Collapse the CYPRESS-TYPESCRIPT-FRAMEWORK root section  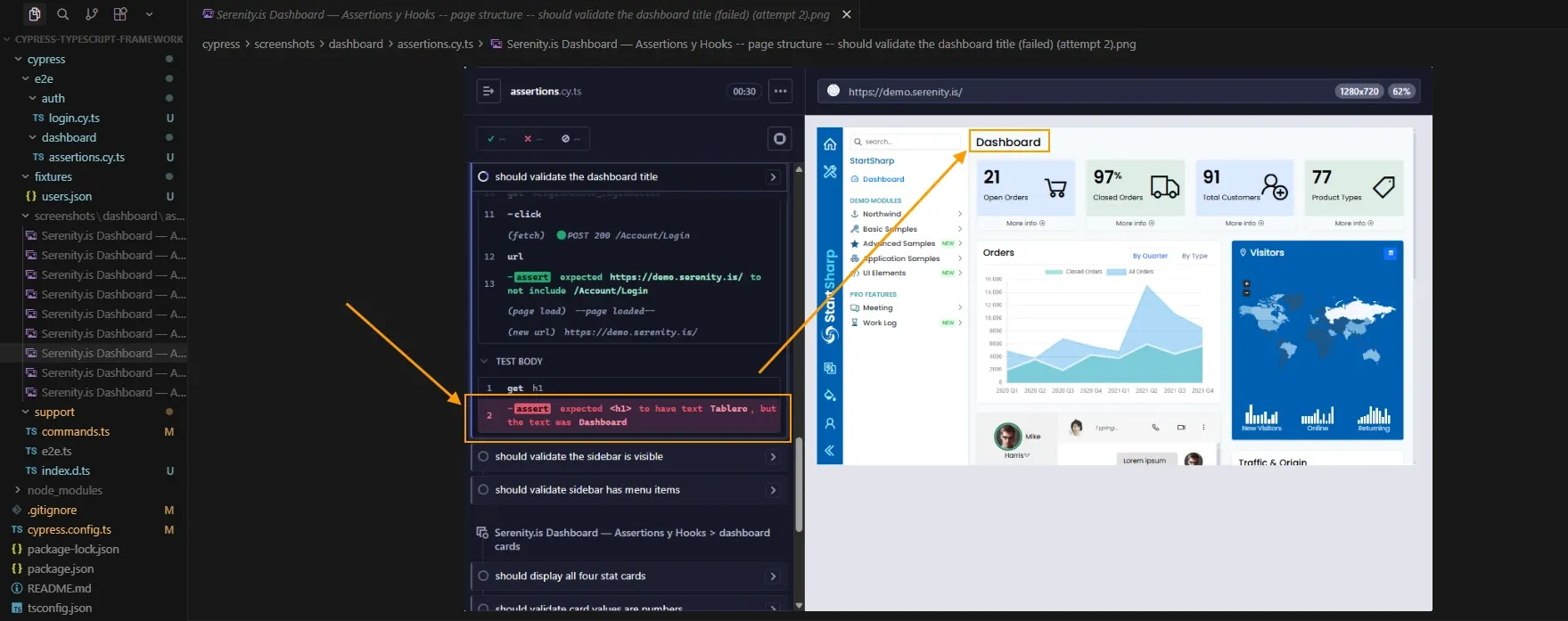tap(94, 39)
